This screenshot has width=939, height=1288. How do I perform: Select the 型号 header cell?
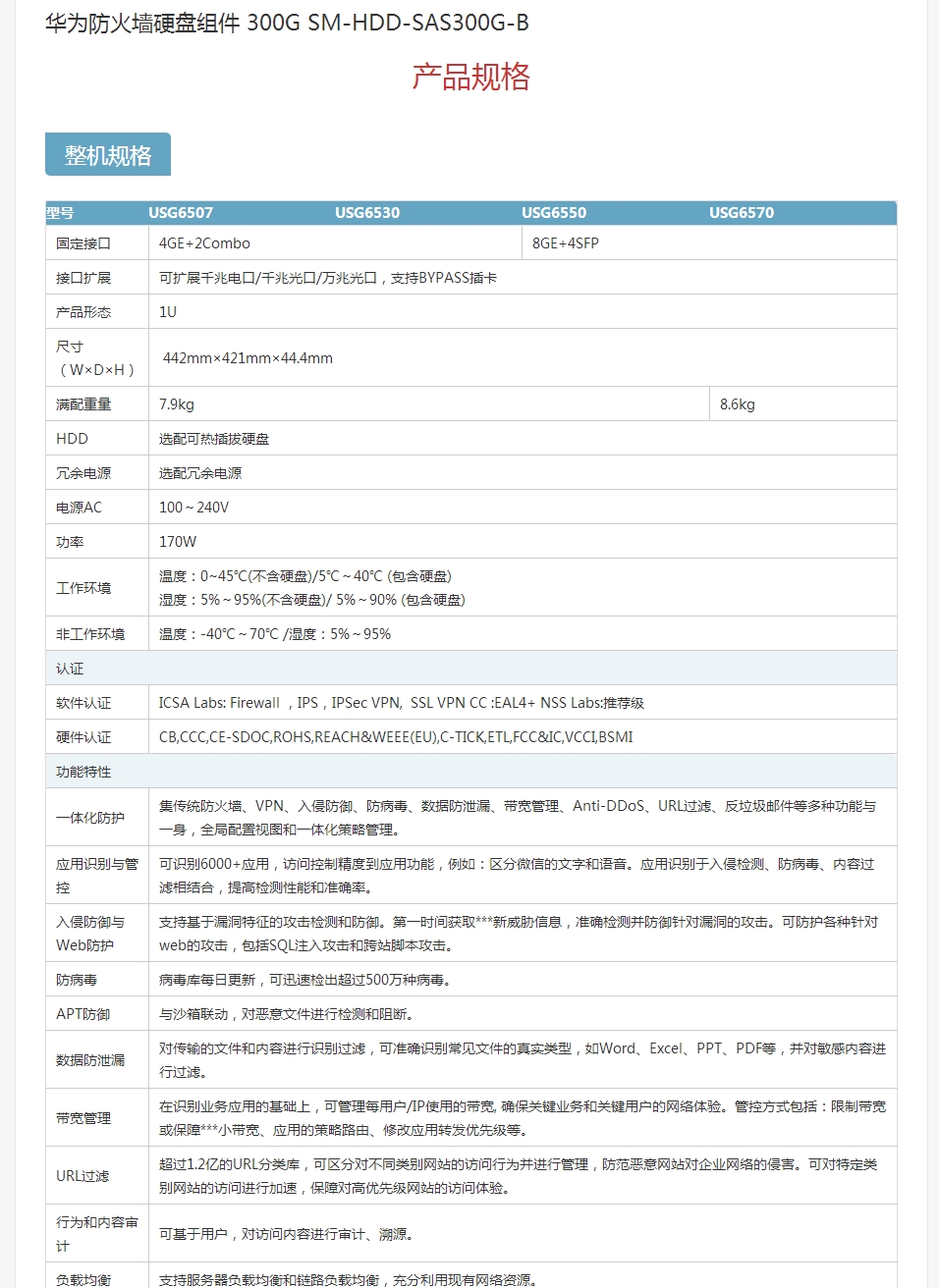60,213
